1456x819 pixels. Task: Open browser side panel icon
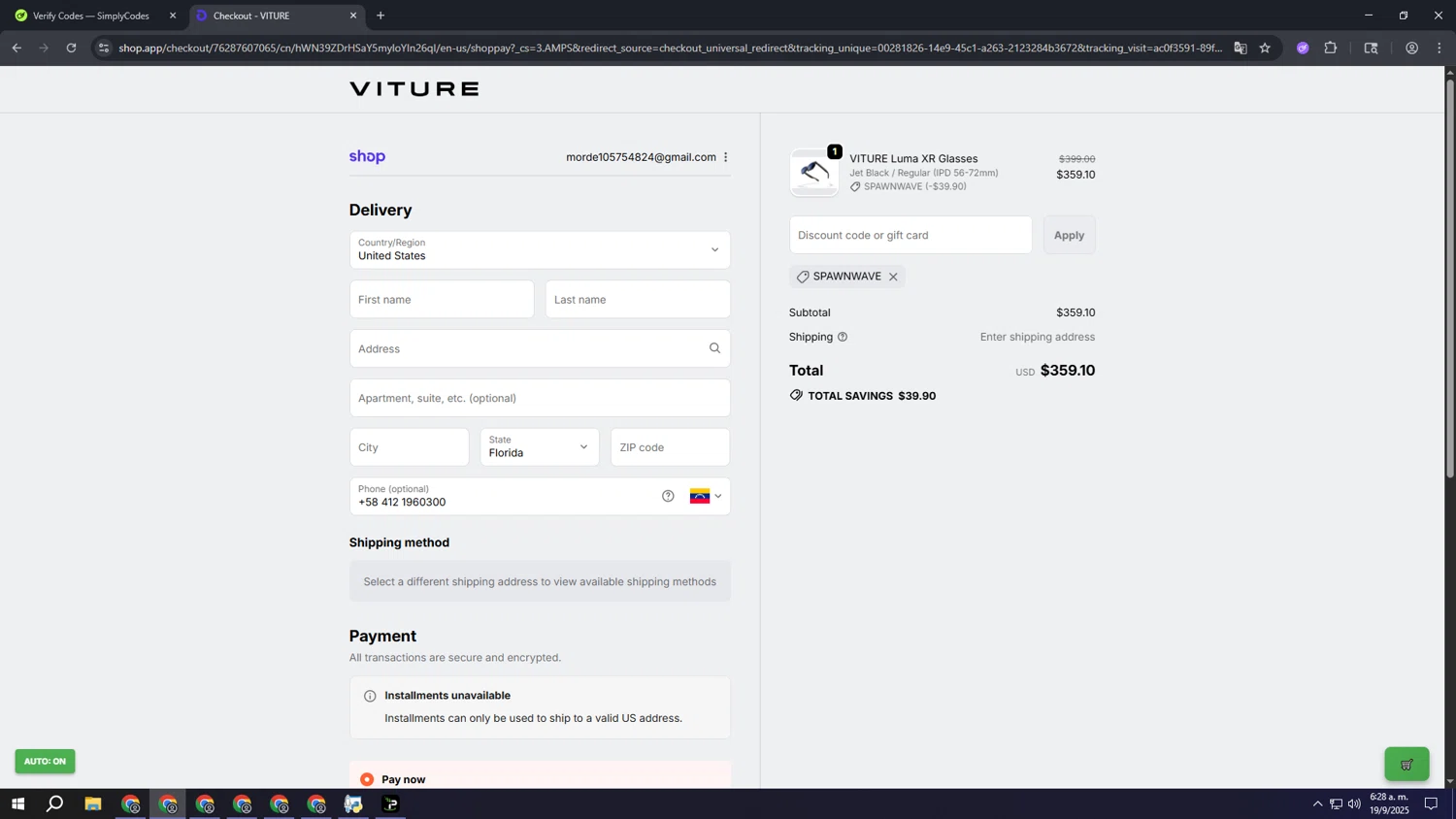pos(1371,48)
